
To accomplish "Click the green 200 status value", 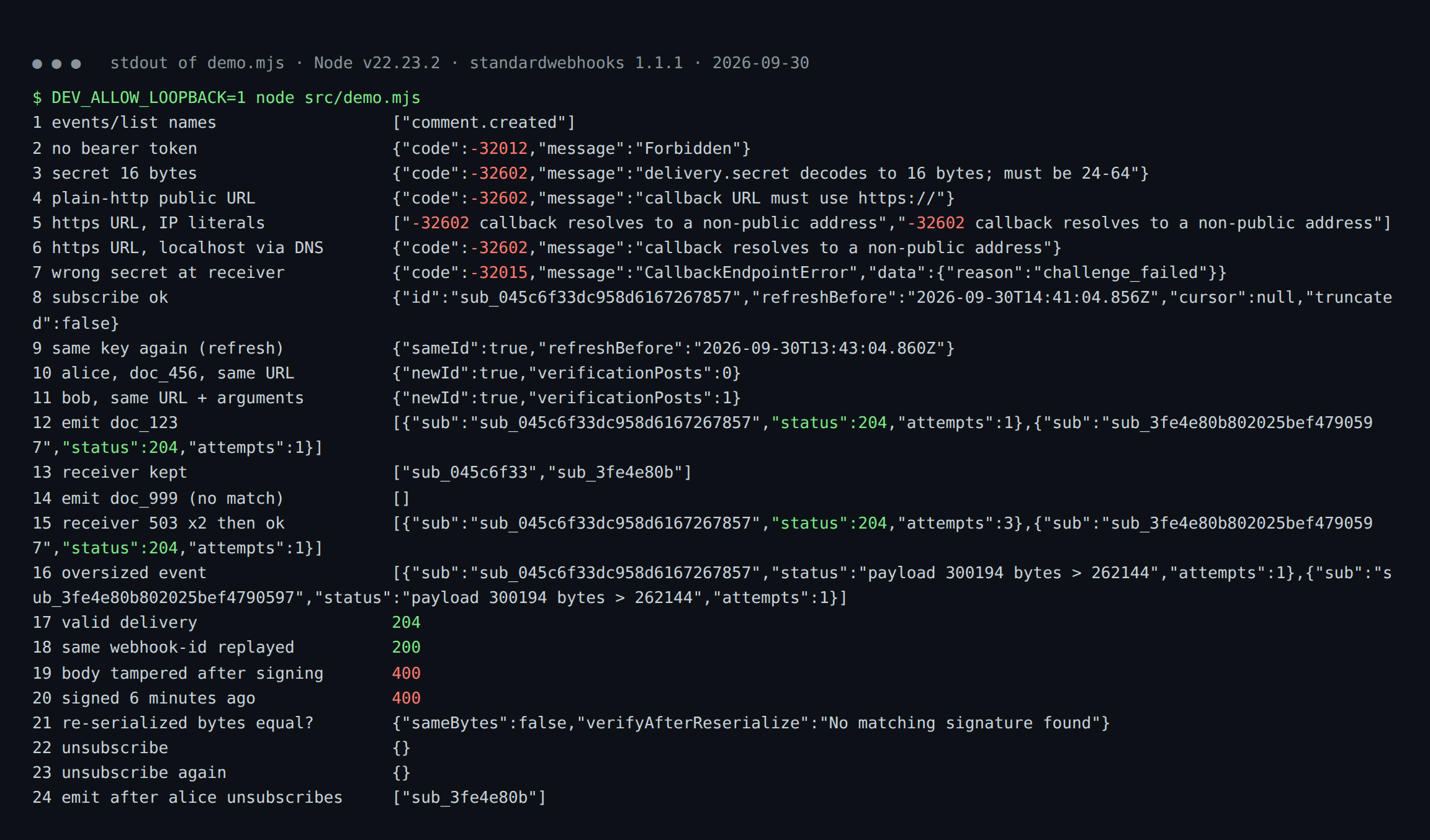I will 407,648.
